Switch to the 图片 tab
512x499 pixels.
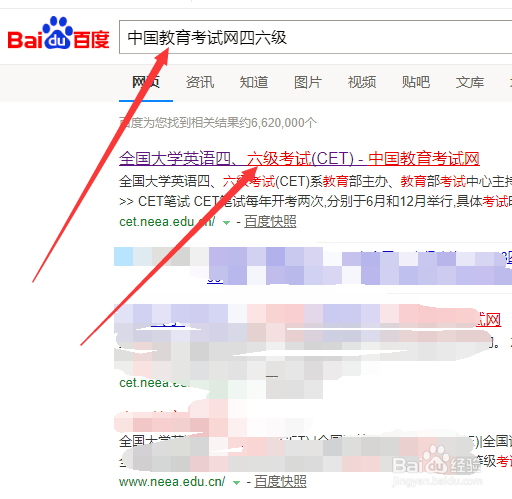coord(308,82)
